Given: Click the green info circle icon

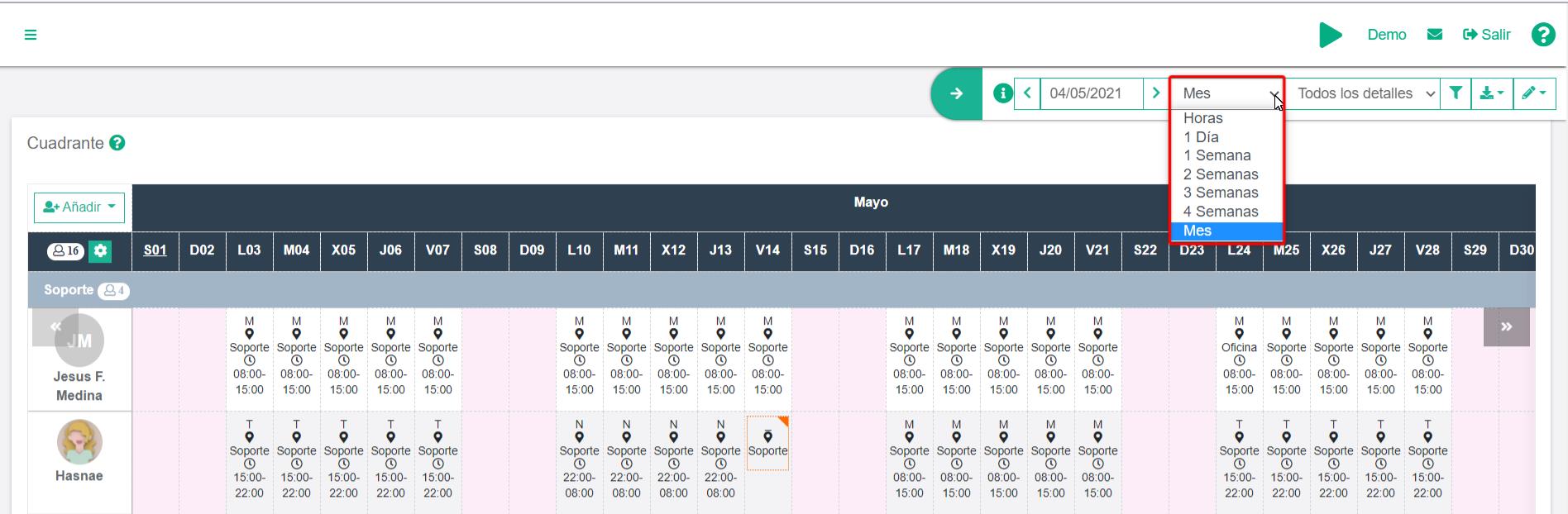Looking at the screenshot, I should [x=1002, y=93].
